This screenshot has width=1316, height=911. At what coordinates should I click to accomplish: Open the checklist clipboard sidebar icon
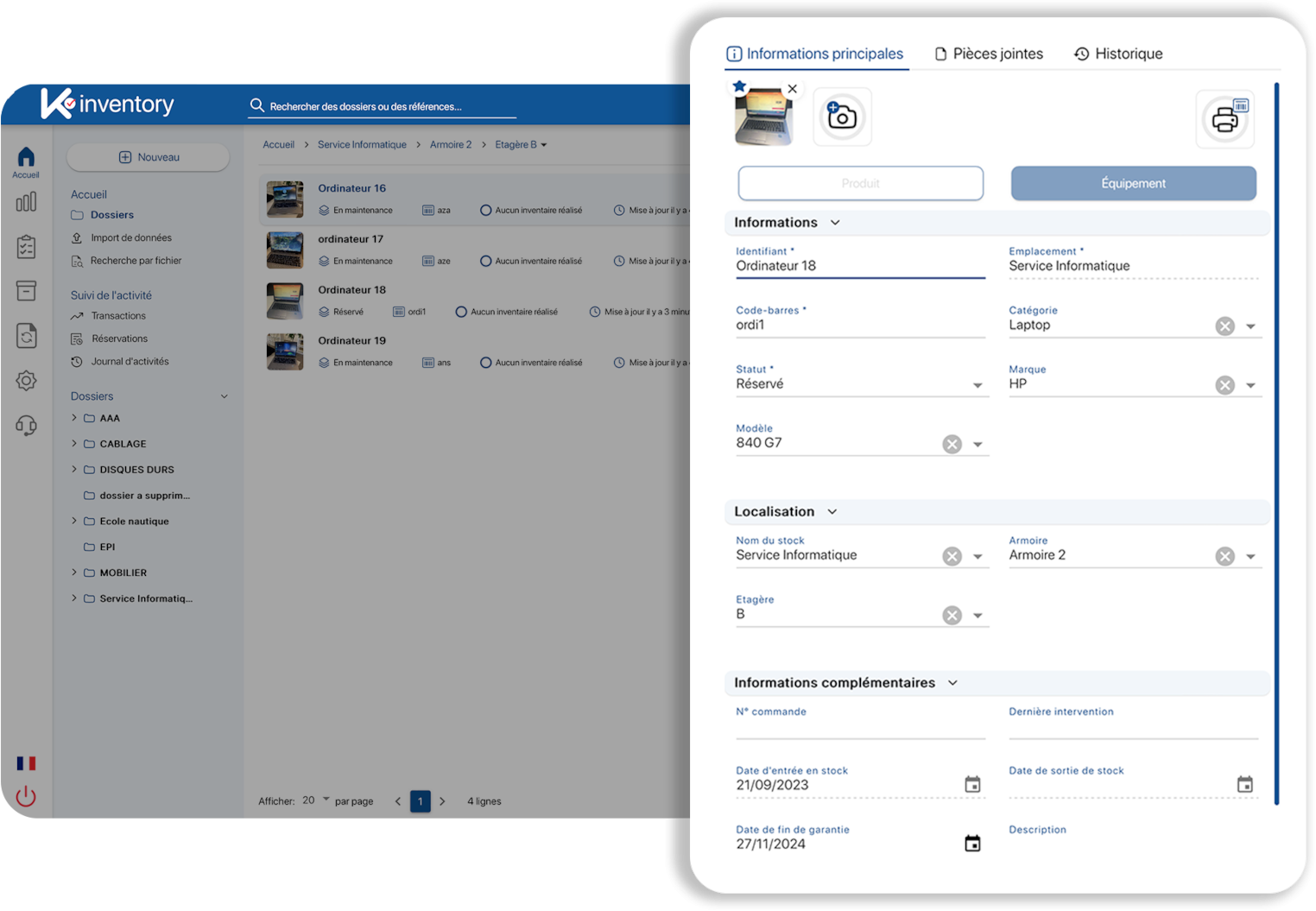tap(26, 247)
